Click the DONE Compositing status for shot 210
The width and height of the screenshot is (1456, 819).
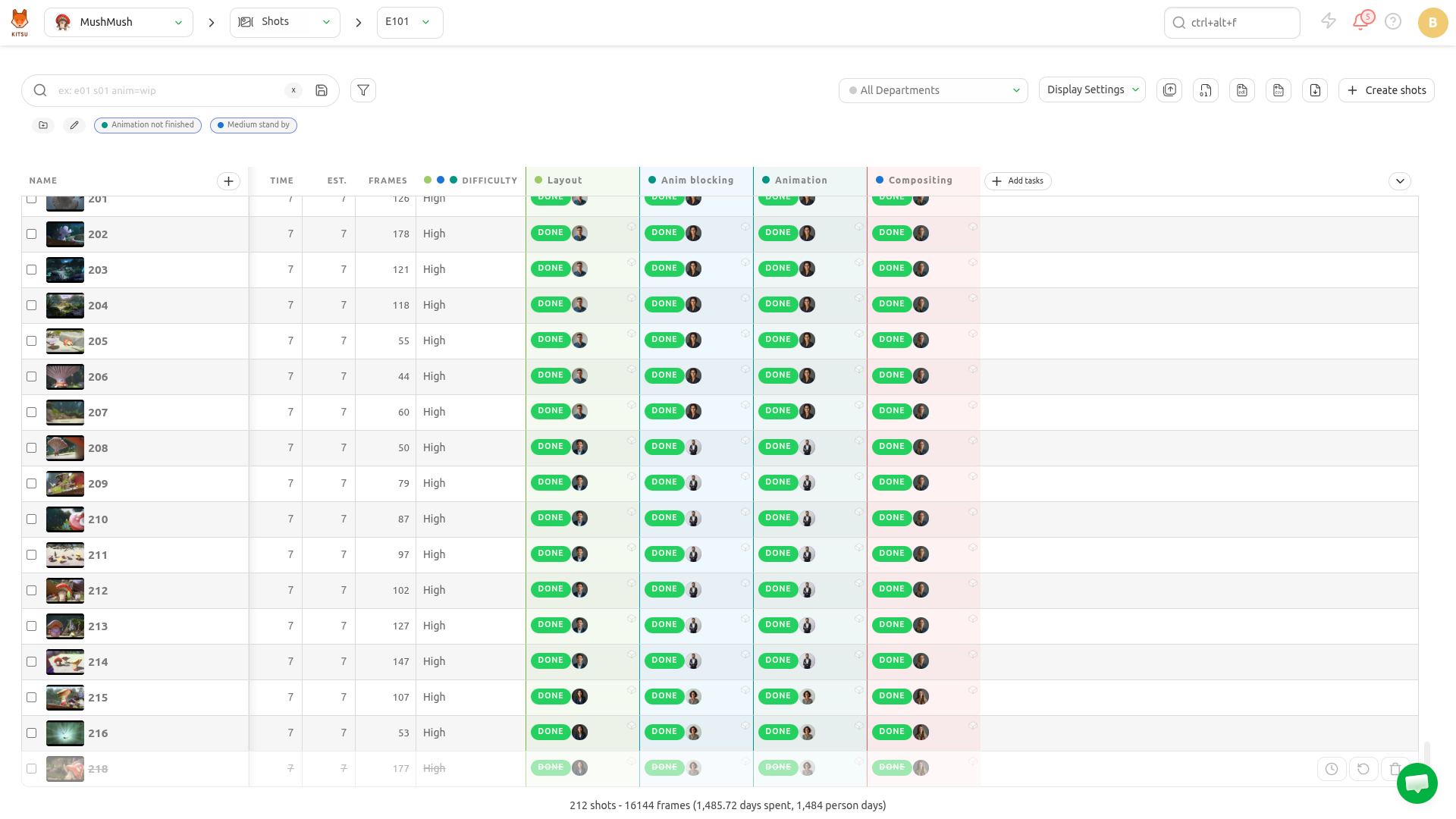pyautogui.click(x=892, y=518)
